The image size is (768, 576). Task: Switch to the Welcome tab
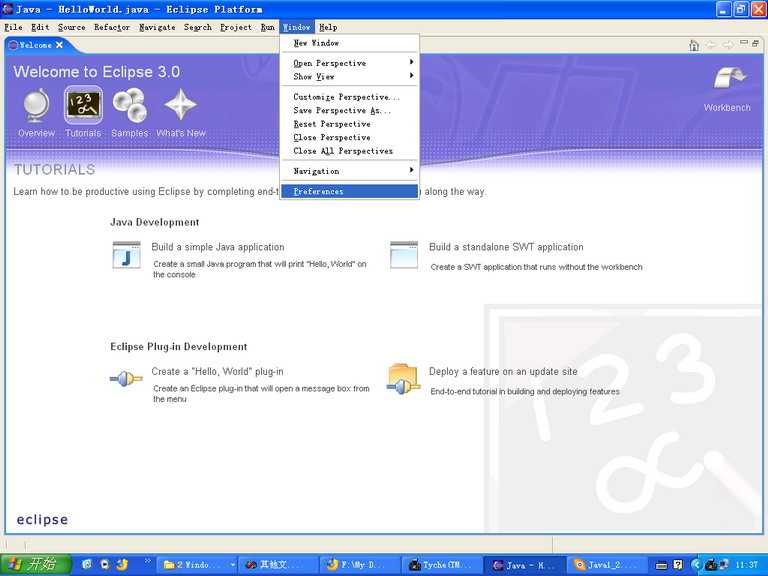(35, 45)
